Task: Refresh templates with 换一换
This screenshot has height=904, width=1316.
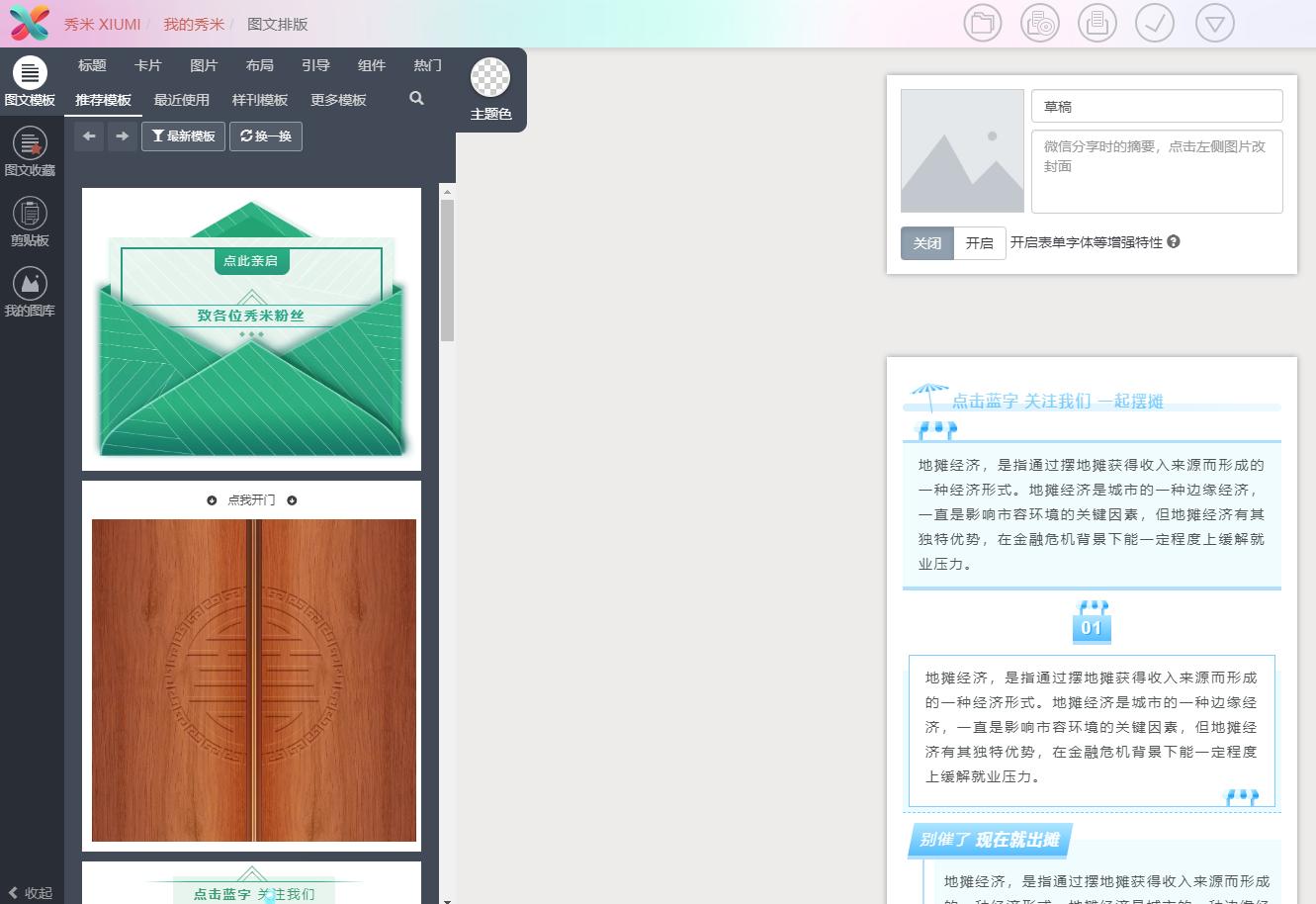Action: [x=265, y=136]
